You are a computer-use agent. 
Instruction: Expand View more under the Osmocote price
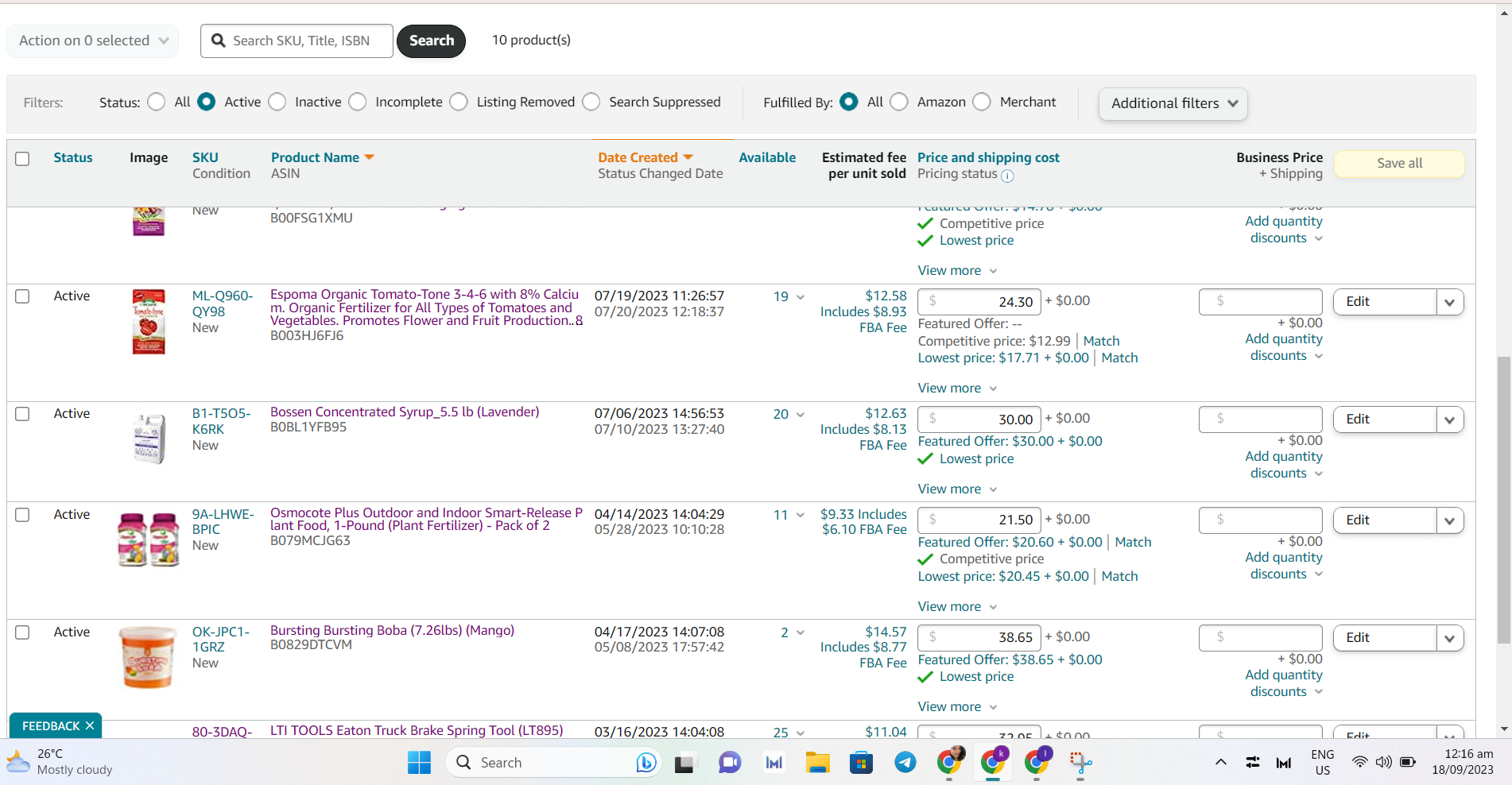coord(957,606)
